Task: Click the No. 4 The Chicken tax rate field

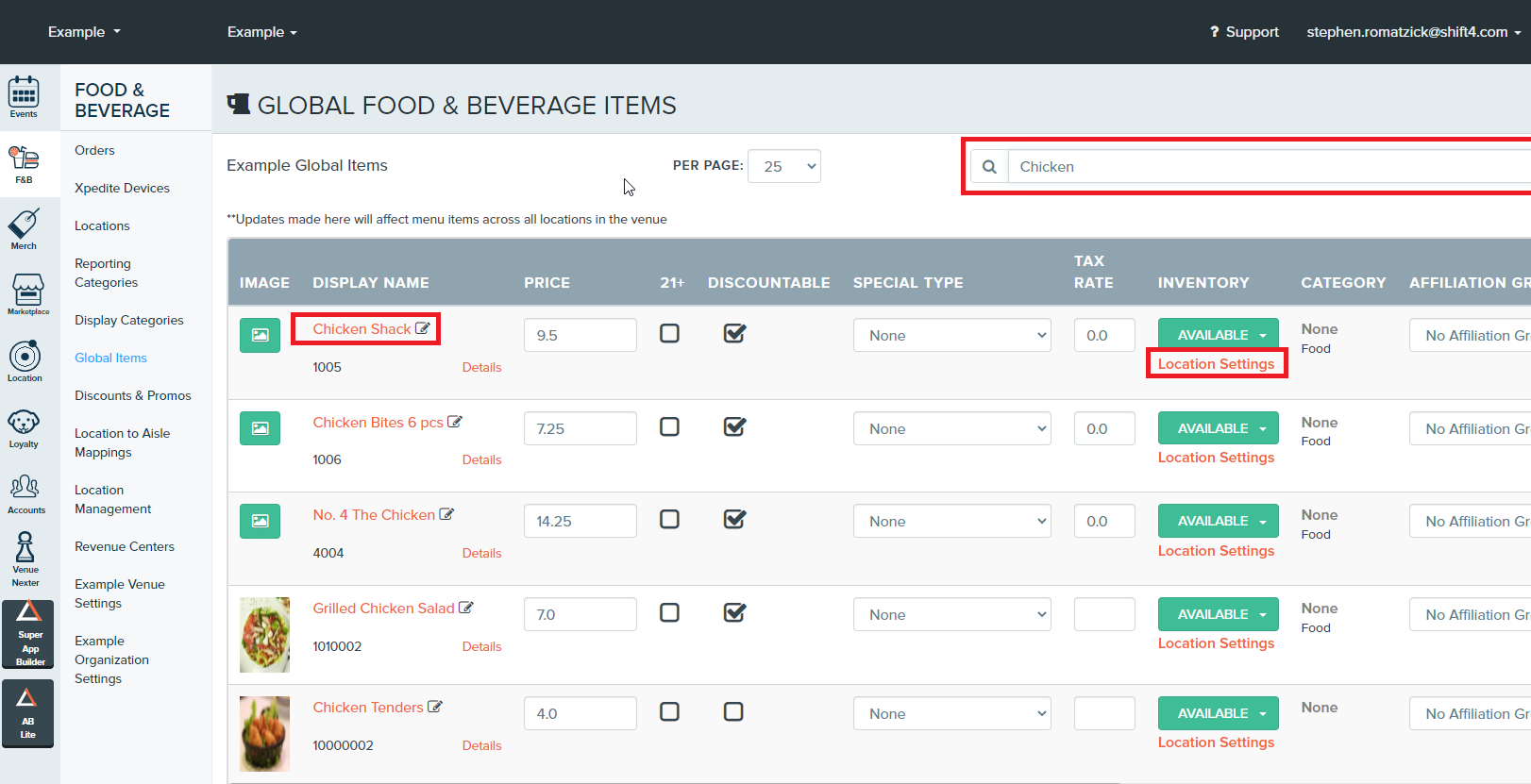Action: [1104, 521]
